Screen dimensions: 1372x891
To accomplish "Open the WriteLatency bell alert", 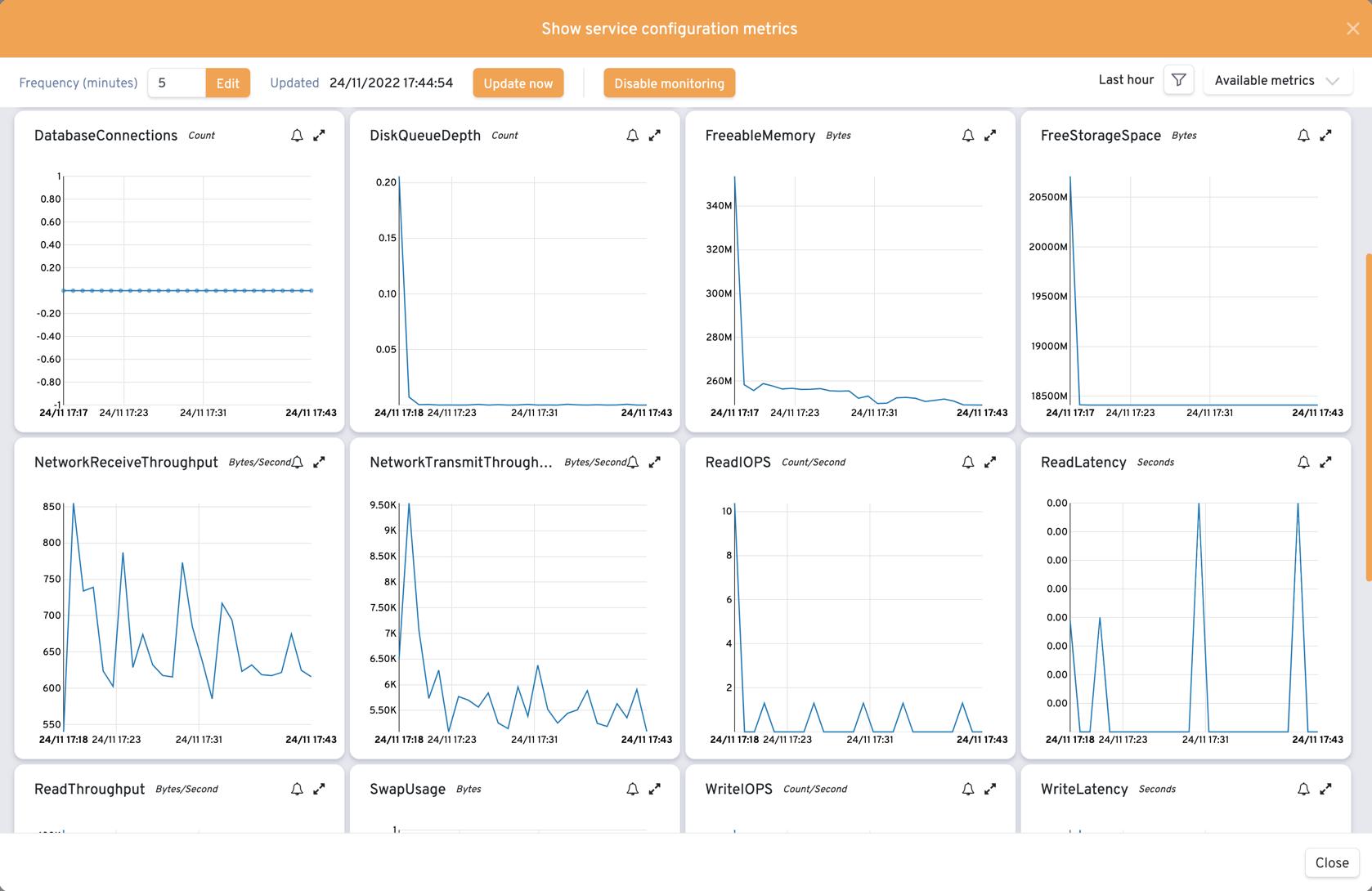I will pyautogui.click(x=1303, y=790).
